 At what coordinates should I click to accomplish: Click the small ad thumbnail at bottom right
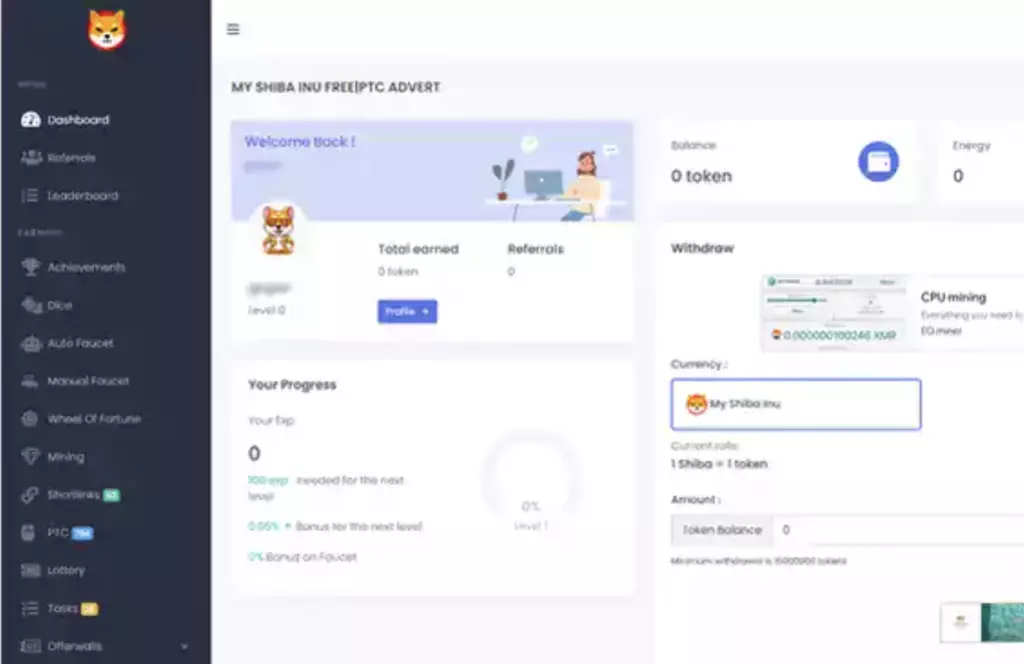point(982,622)
